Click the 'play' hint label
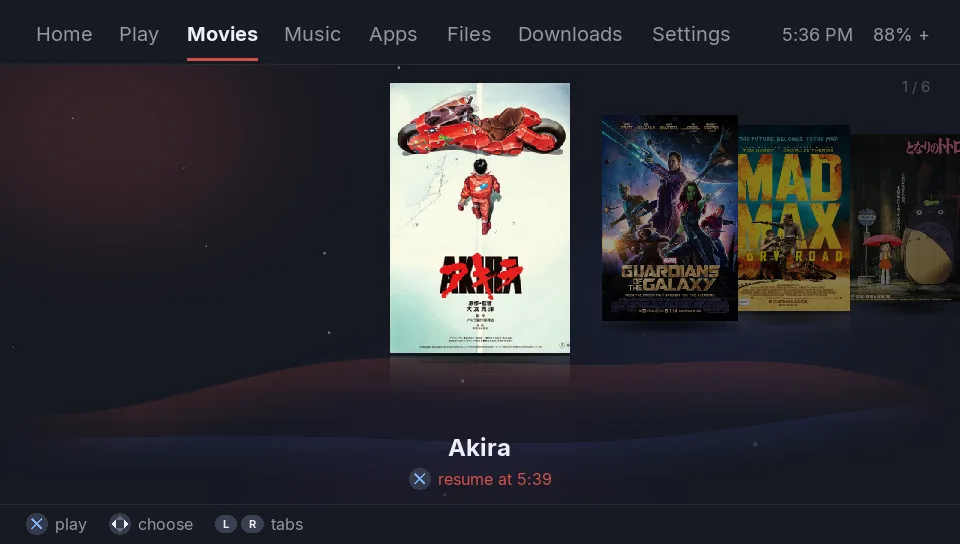The height and width of the screenshot is (544, 960). tap(71, 525)
